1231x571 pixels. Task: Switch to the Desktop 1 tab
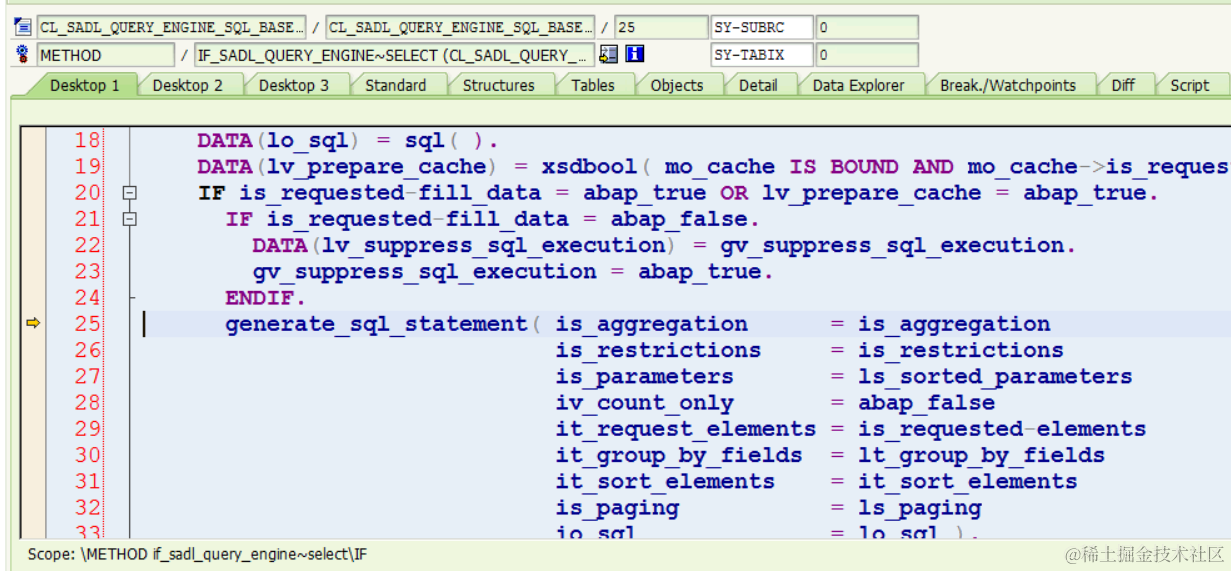(x=84, y=85)
